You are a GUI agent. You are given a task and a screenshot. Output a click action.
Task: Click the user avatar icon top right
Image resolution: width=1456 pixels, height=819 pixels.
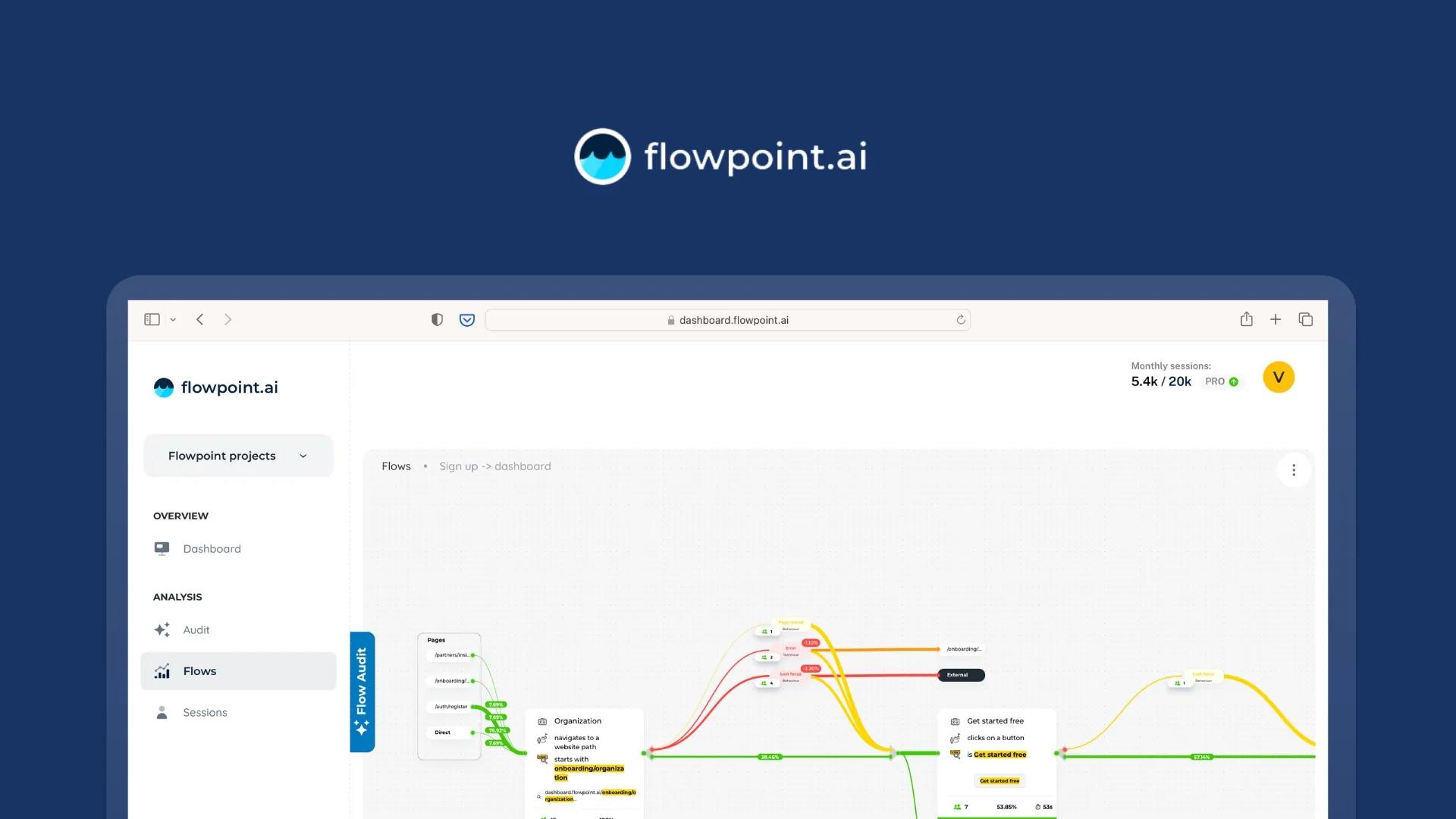[1279, 377]
